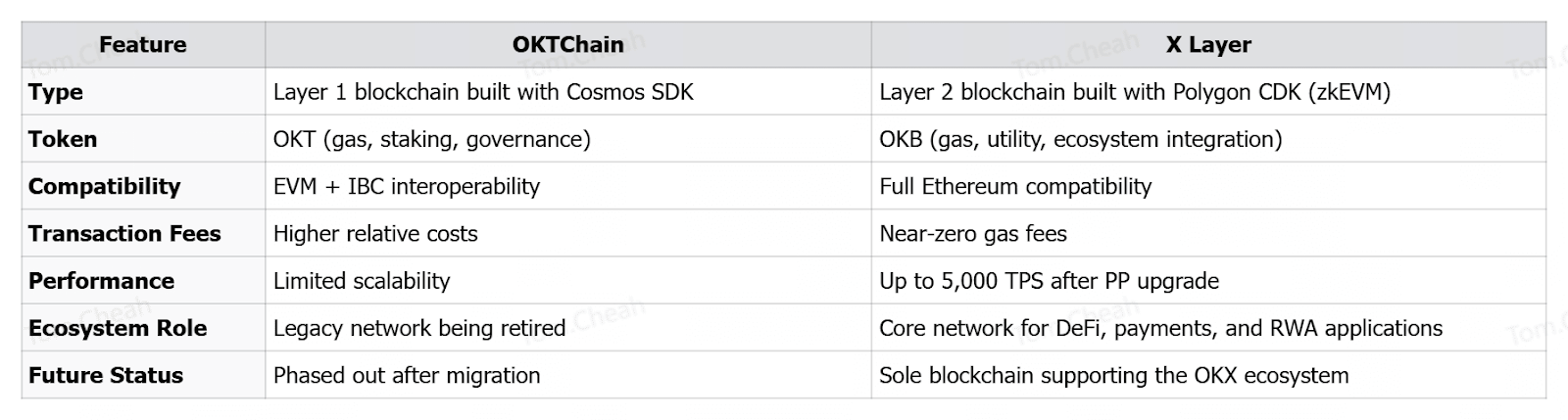Select the Up to 5,000 TPS cell
1568x420 pixels.
tap(1049, 281)
